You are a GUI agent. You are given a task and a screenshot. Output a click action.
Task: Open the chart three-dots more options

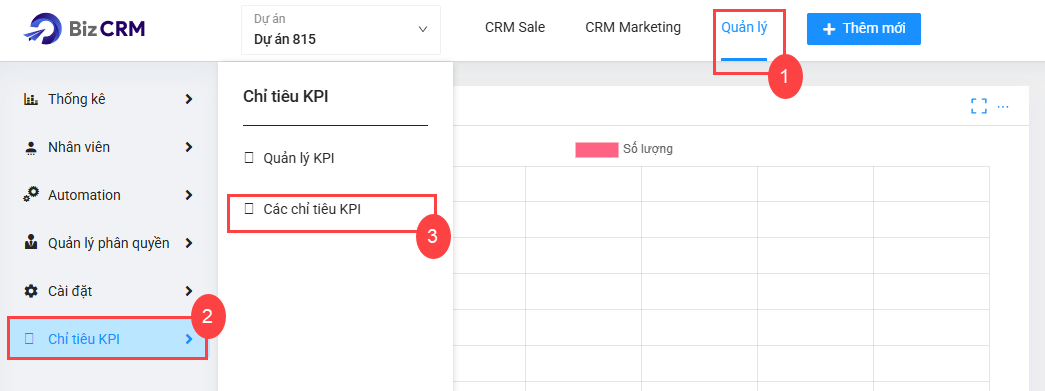click(1003, 106)
